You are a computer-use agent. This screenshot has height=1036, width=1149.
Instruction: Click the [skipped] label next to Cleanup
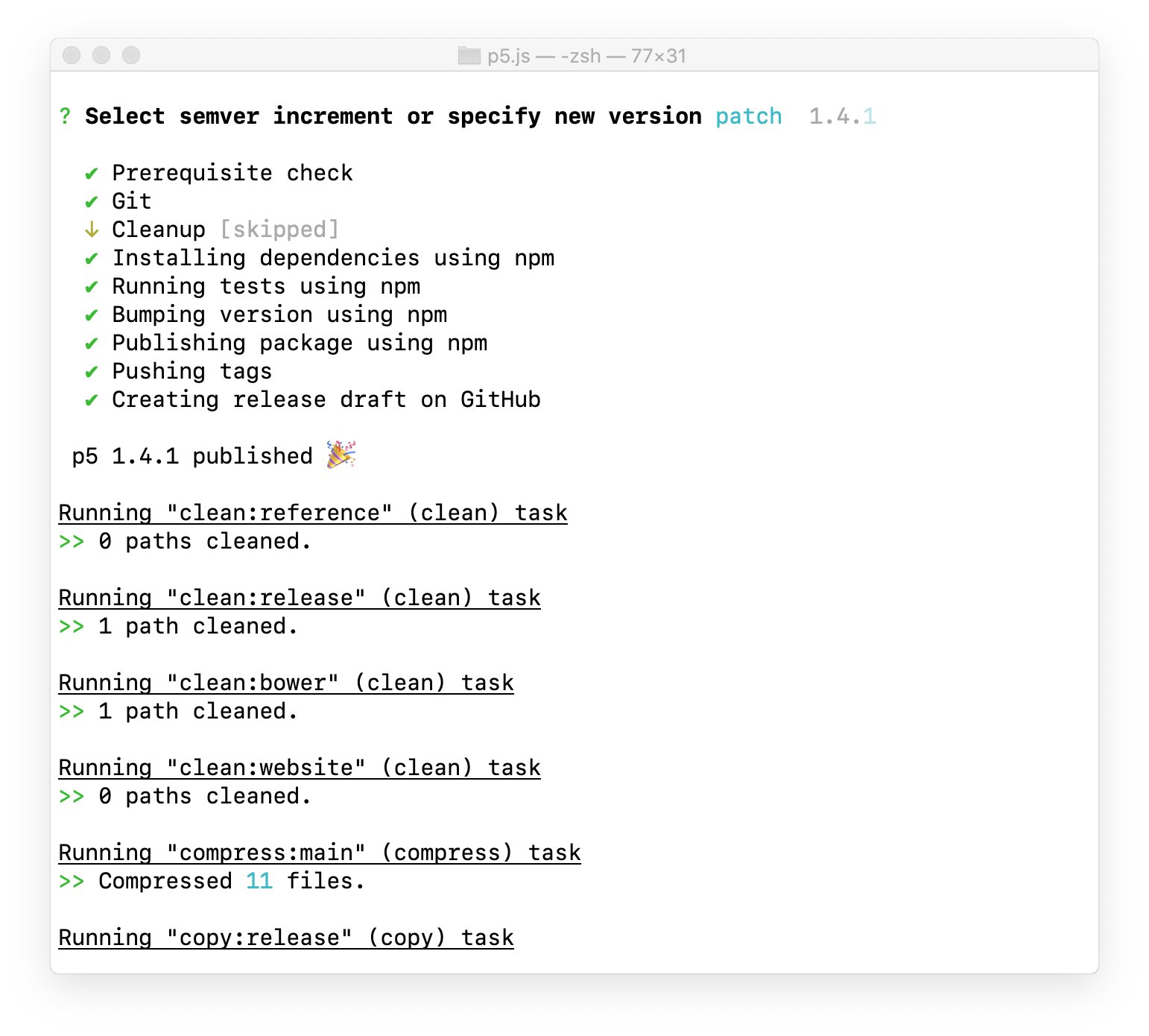click(279, 230)
